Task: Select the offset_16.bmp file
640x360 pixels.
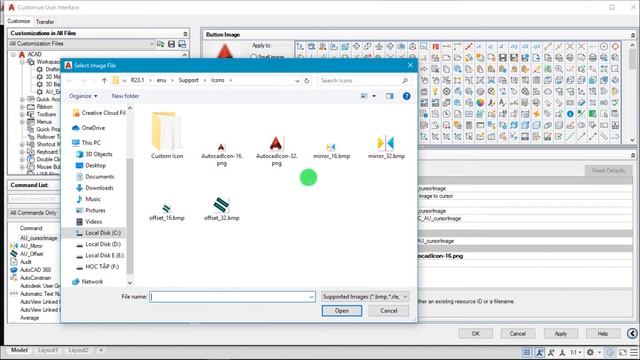Action: 167,212
